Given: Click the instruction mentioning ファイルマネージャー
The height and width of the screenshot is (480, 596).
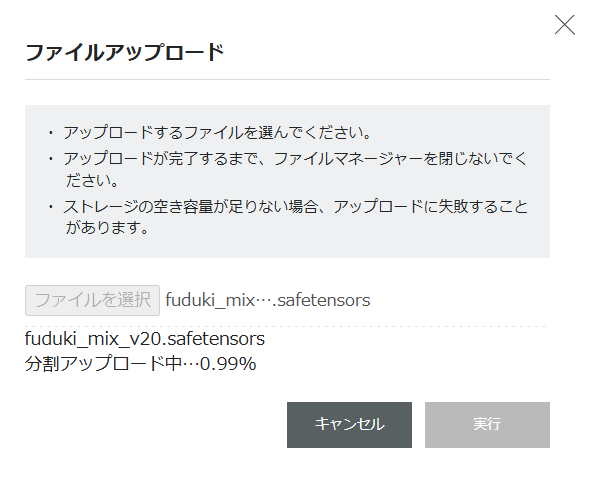Looking at the screenshot, I should 295,169.
